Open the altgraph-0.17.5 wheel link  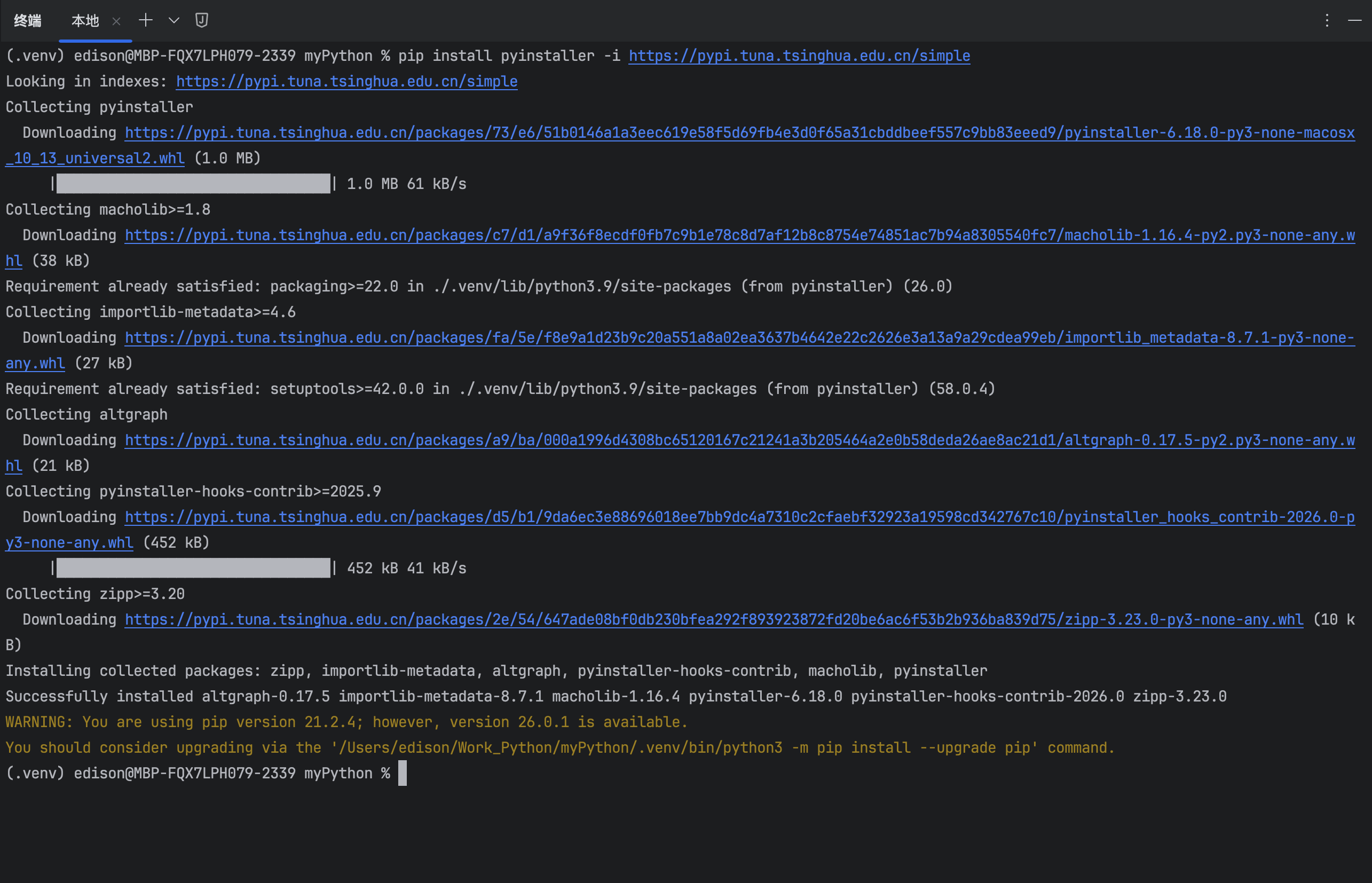click(x=739, y=440)
